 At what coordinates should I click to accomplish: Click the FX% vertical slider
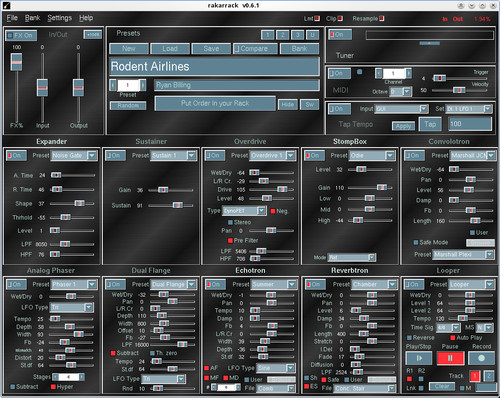[x=16, y=87]
